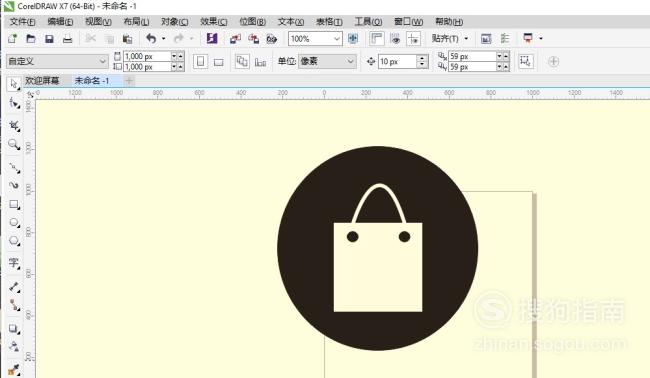Select the Freehand tool
This screenshot has width=650, height=378.
[x=14, y=167]
